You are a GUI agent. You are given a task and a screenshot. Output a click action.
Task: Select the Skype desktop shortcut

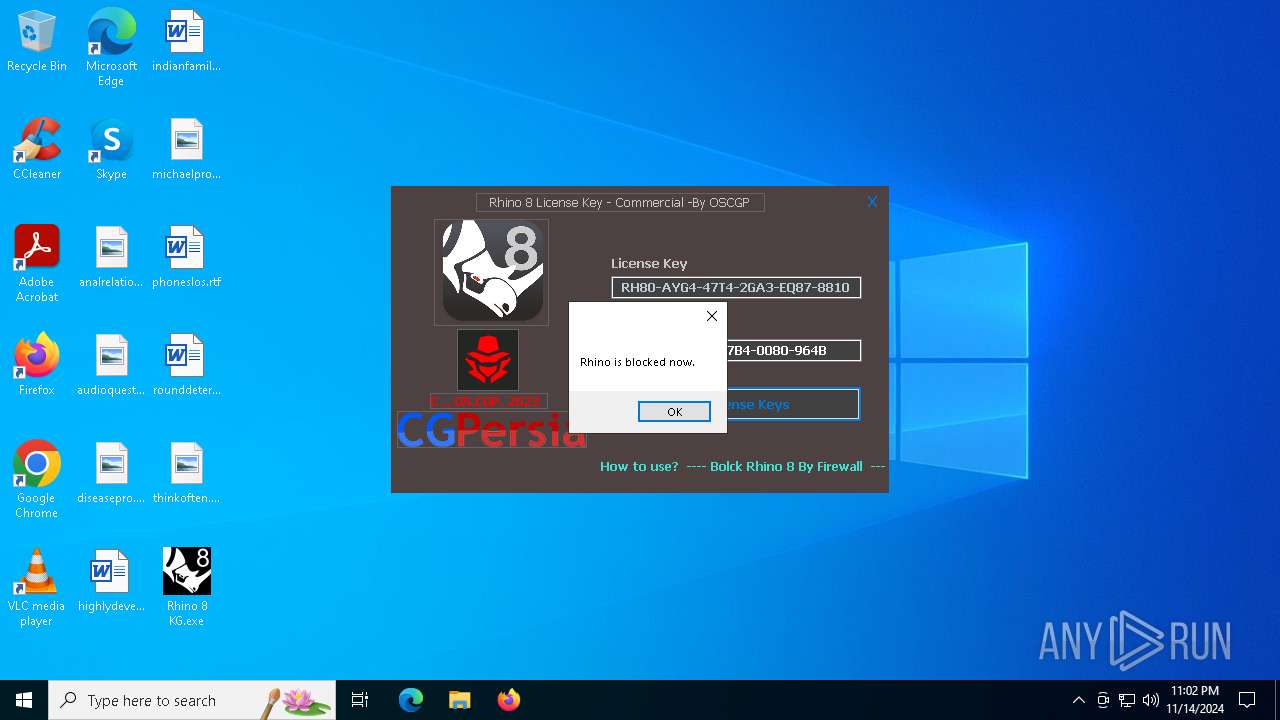coord(111,150)
